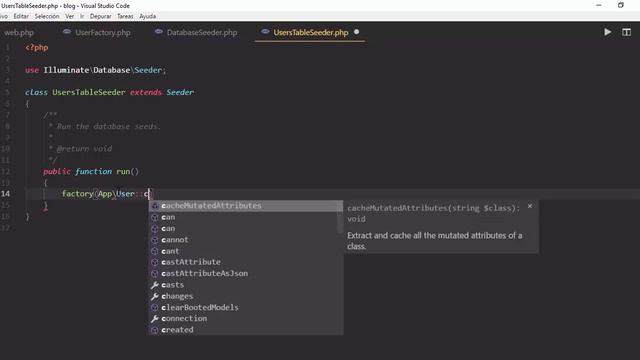640x360 pixels.
Task: Open the Ayuda menu
Action: [x=147, y=16]
